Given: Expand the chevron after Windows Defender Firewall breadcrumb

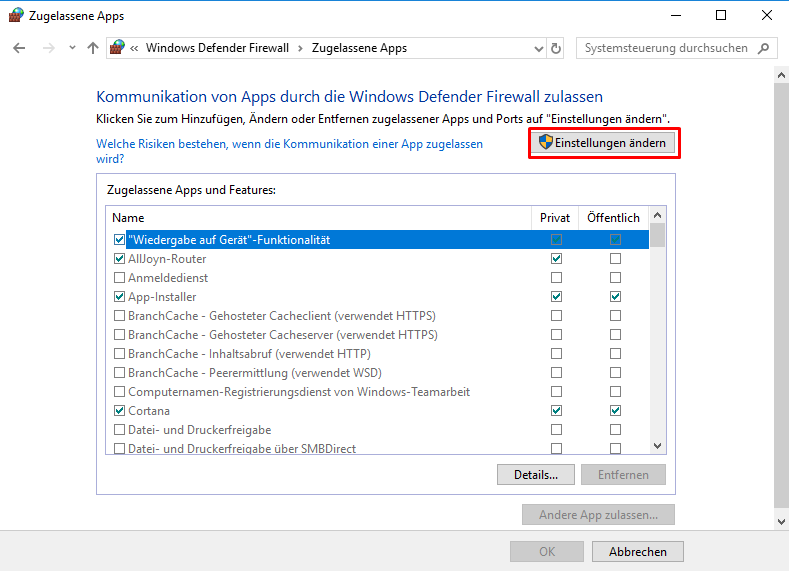Looking at the screenshot, I should tap(300, 48).
